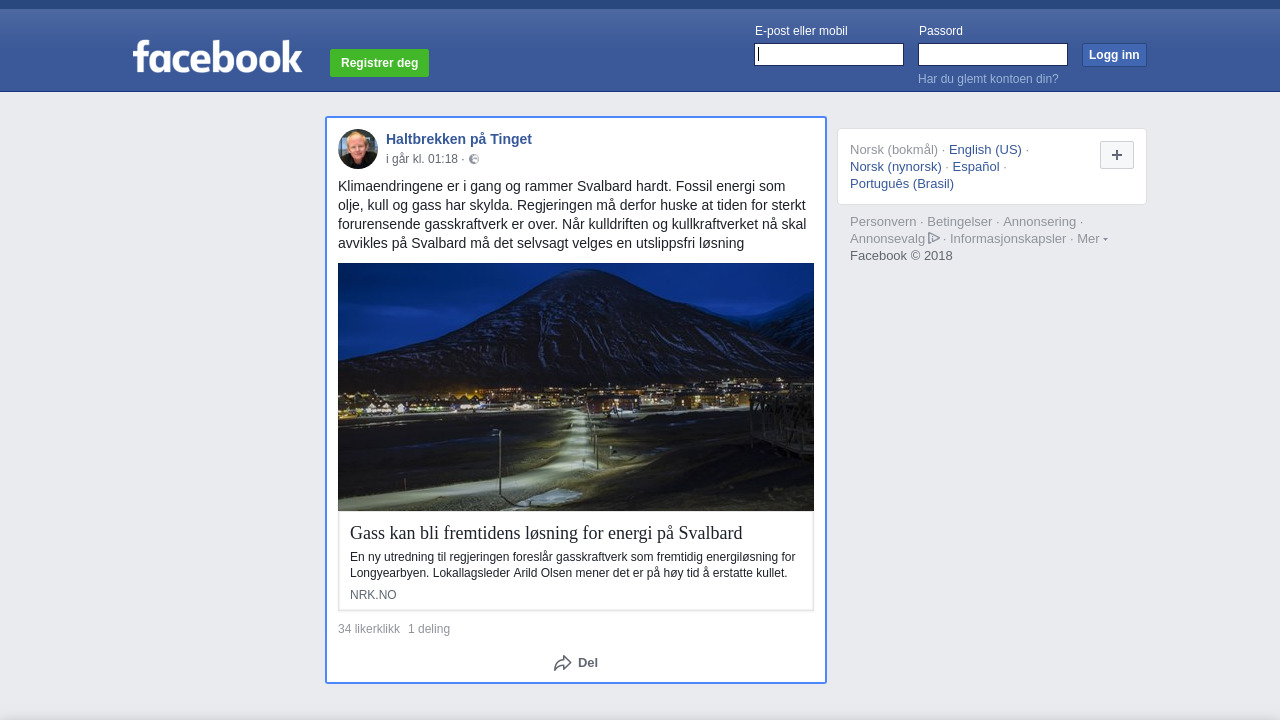Open Haltbrekken på Tinget page name link

pyautogui.click(x=459, y=139)
